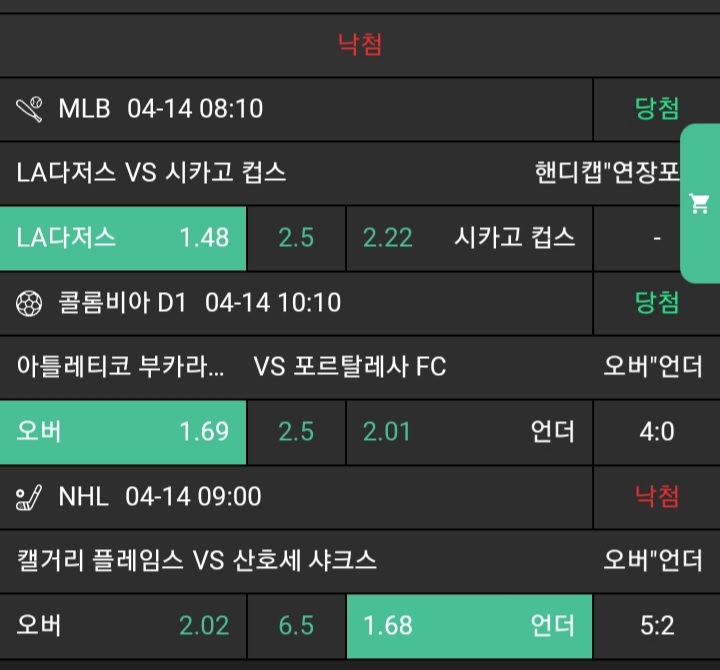The image size is (720, 670).
Task: Click the 당첨 status in MLB row
Action: point(657,108)
